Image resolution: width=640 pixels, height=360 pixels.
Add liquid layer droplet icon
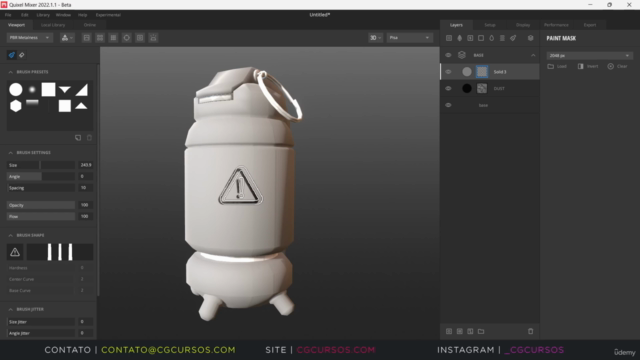491,38
